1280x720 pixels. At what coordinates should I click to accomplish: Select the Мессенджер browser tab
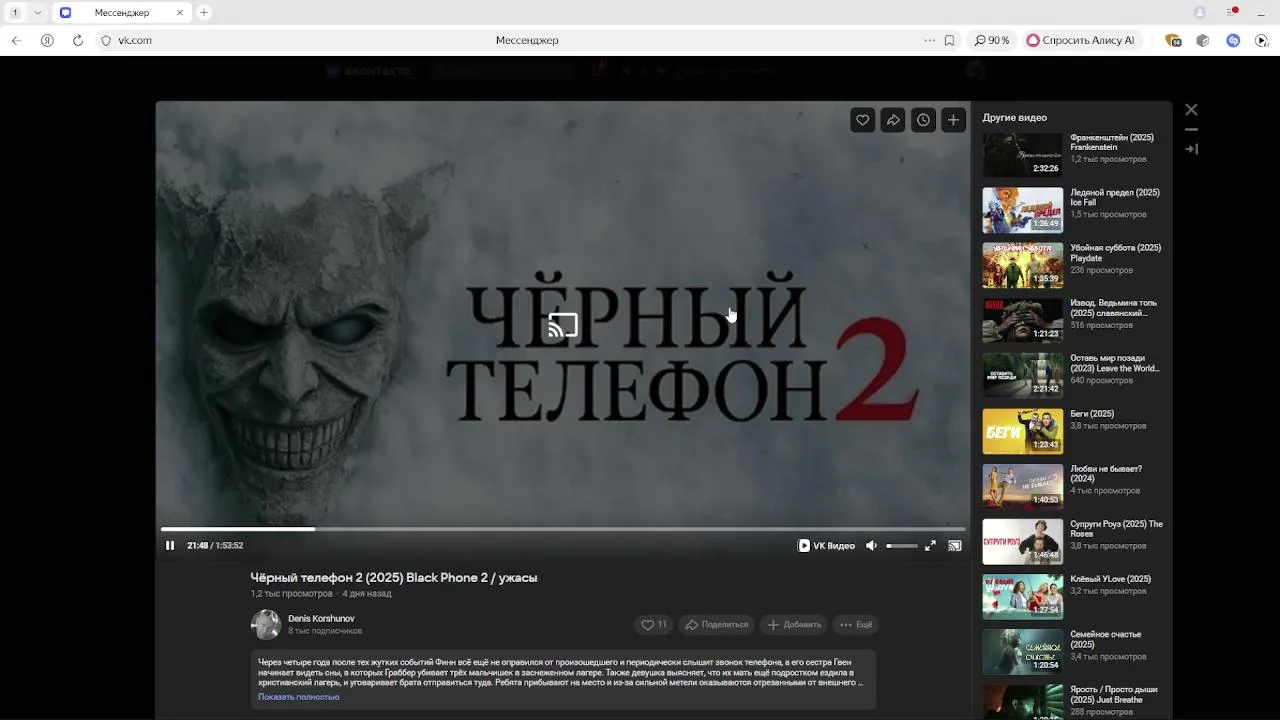[122, 12]
